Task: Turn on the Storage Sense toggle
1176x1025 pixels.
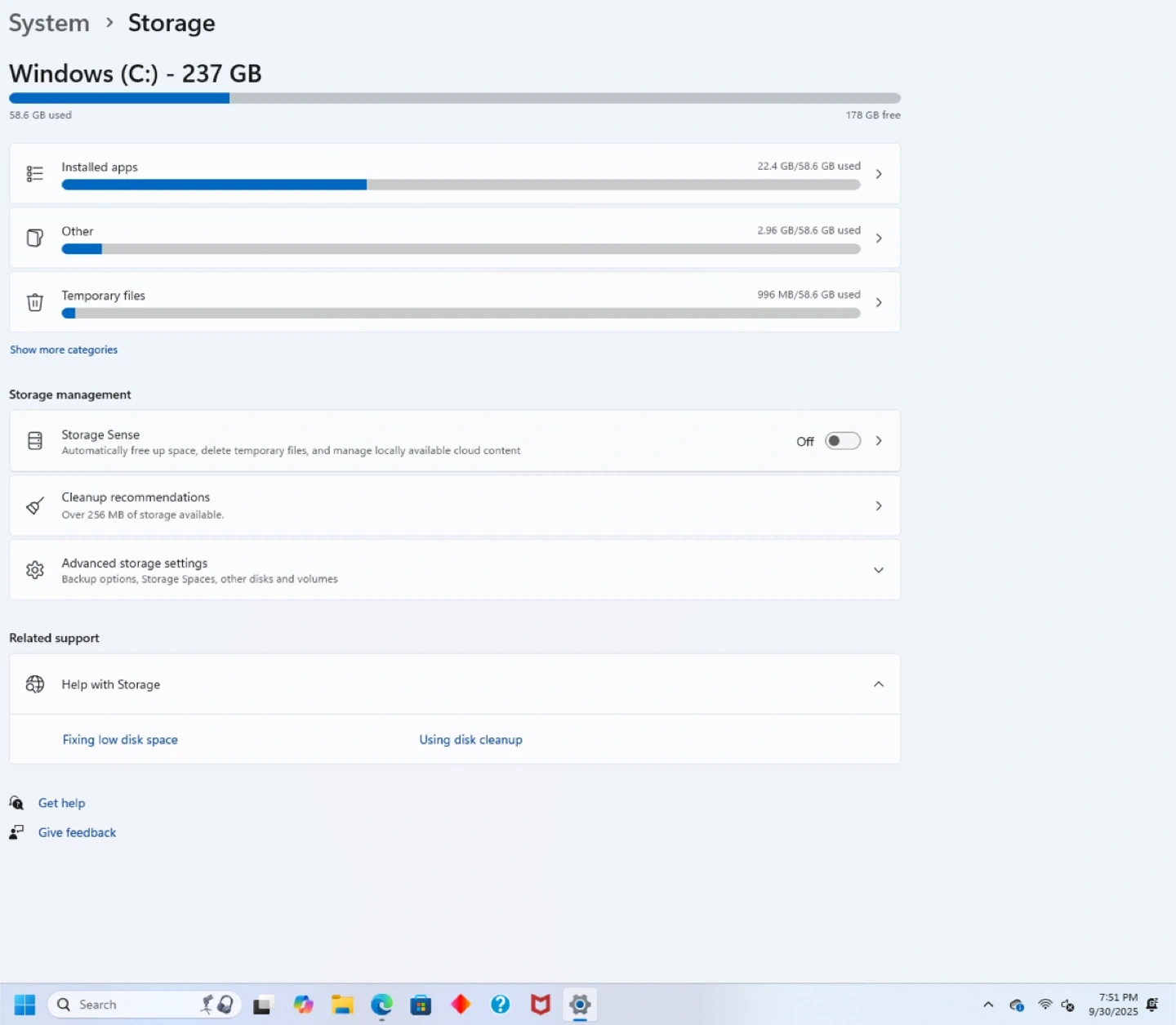Action: tap(842, 441)
